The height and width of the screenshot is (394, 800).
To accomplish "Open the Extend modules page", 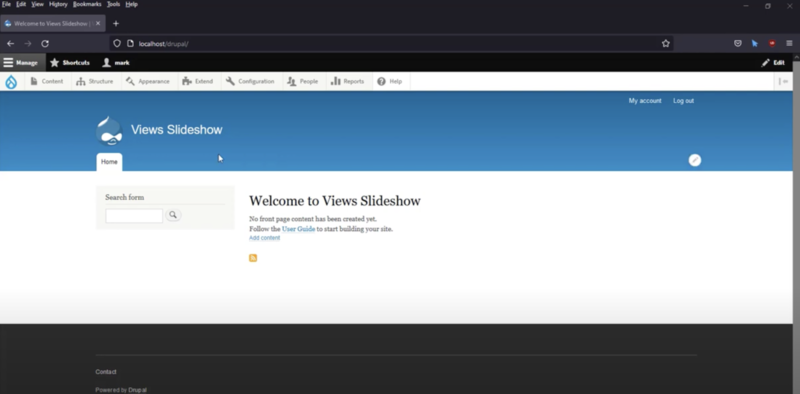I will 198,82.
